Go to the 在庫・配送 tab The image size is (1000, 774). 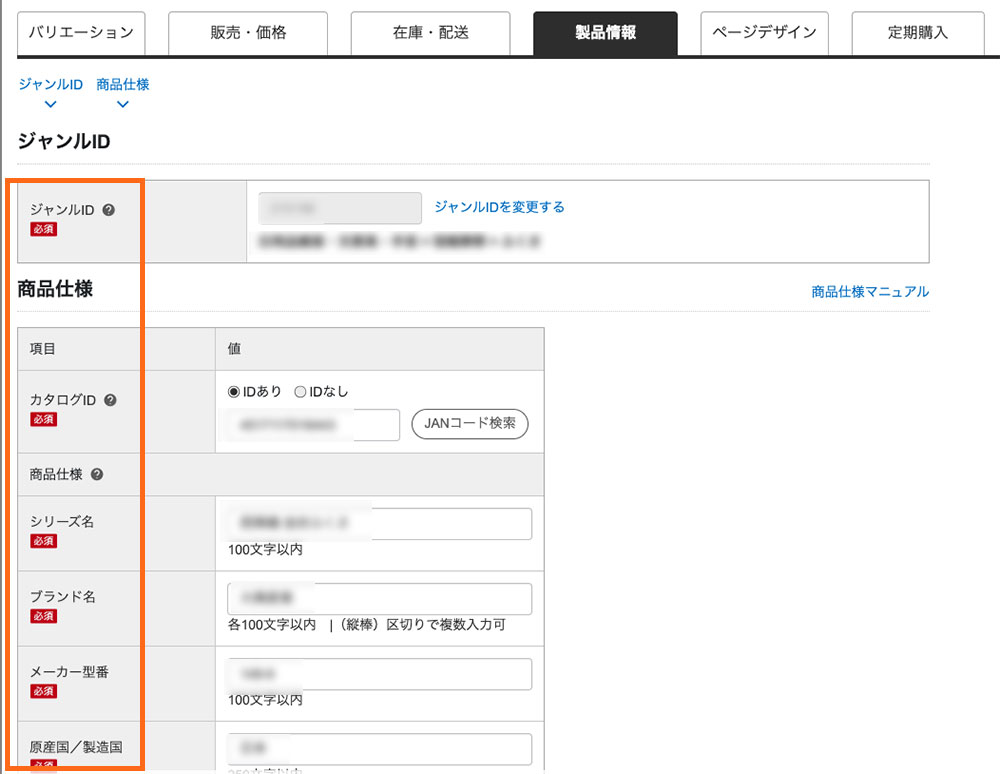(x=431, y=33)
